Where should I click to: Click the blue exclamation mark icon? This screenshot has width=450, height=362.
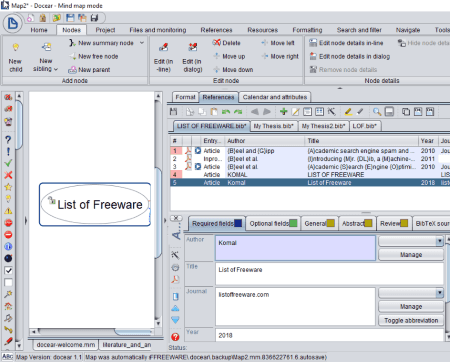point(8,152)
